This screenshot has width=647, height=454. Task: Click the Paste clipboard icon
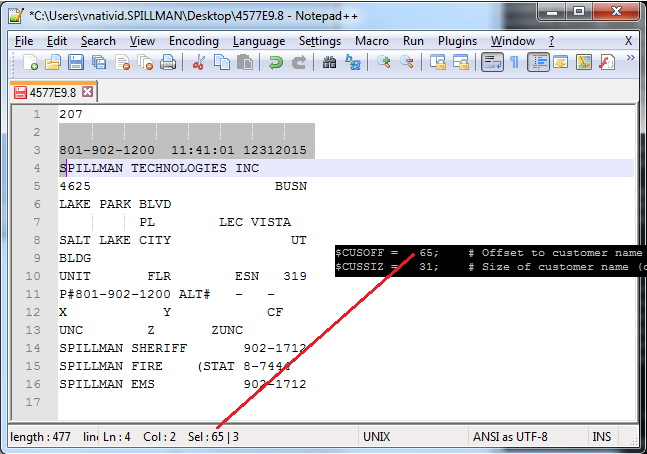pos(245,62)
